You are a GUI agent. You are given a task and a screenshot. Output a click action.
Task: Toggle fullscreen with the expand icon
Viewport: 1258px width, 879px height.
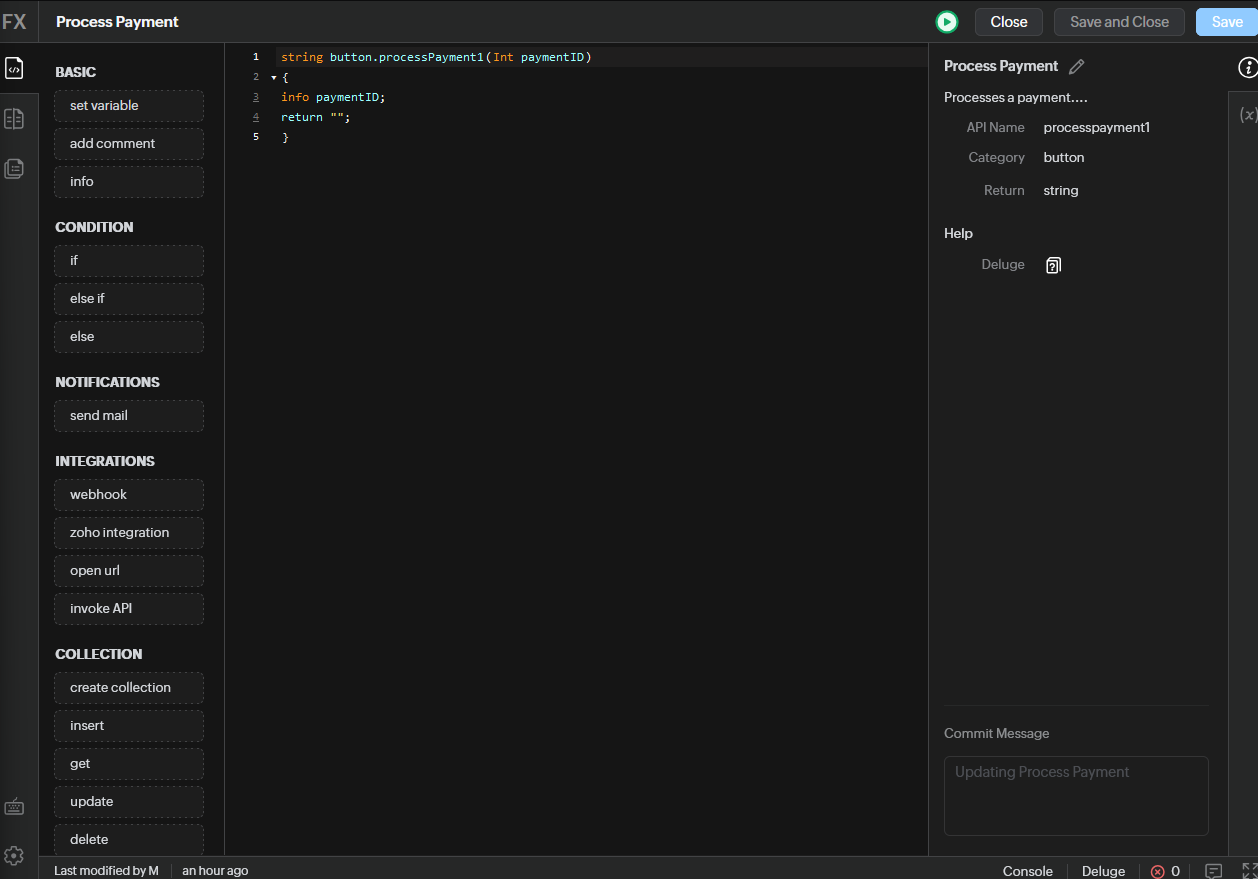[1249, 871]
